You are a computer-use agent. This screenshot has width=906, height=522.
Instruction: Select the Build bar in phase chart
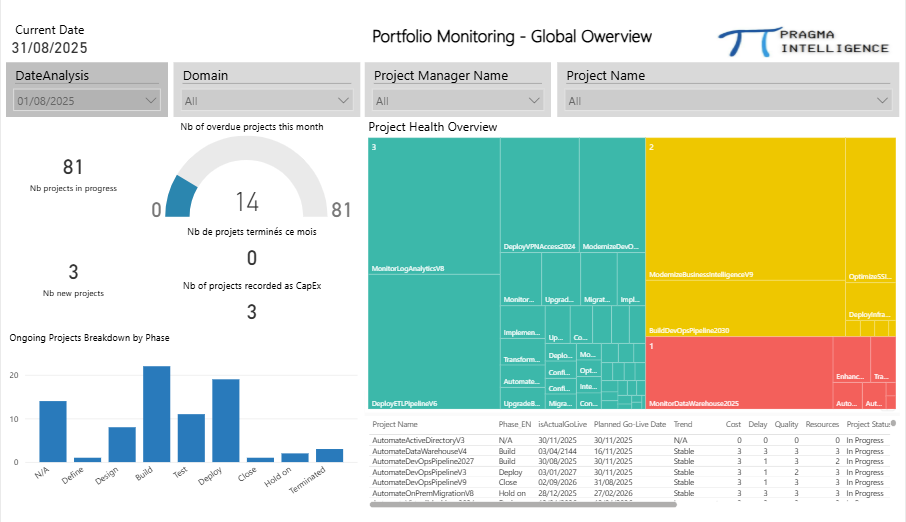(x=156, y=414)
